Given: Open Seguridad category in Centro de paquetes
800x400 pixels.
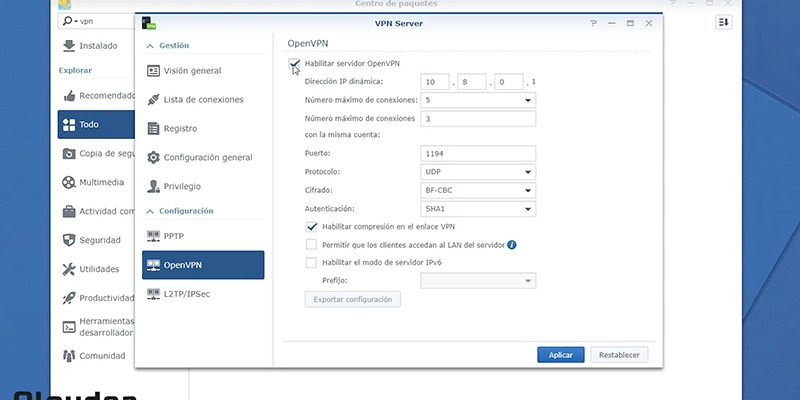Looking at the screenshot, I should click(x=96, y=240).
